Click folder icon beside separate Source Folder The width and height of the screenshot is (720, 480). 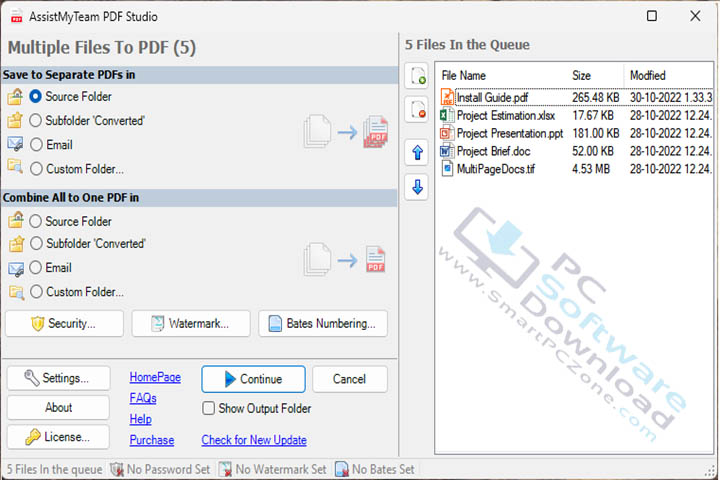click(x=15, y=96)
